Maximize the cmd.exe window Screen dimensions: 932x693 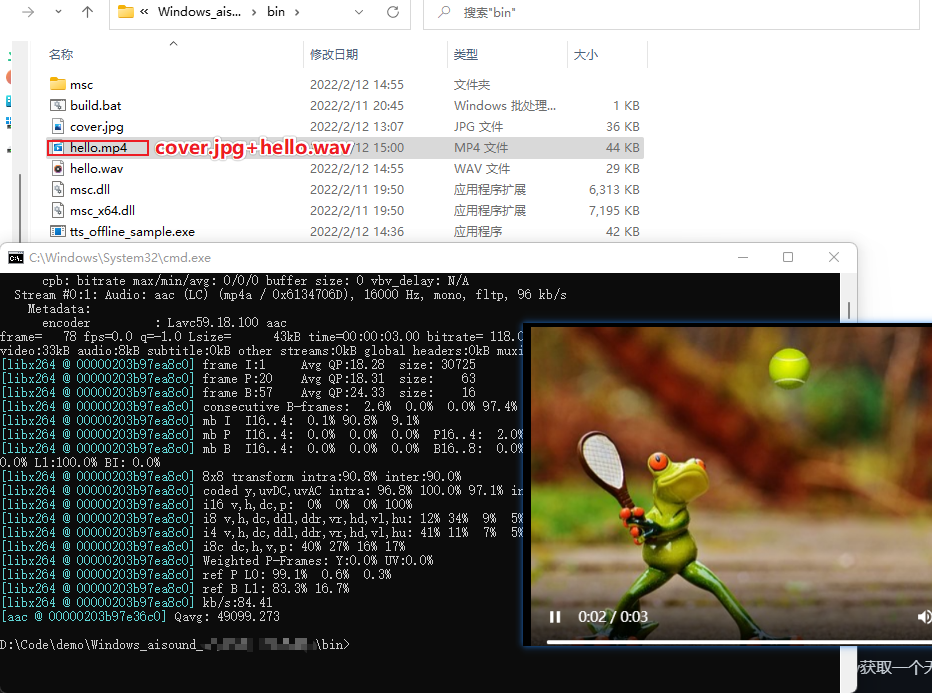(788, 257)
